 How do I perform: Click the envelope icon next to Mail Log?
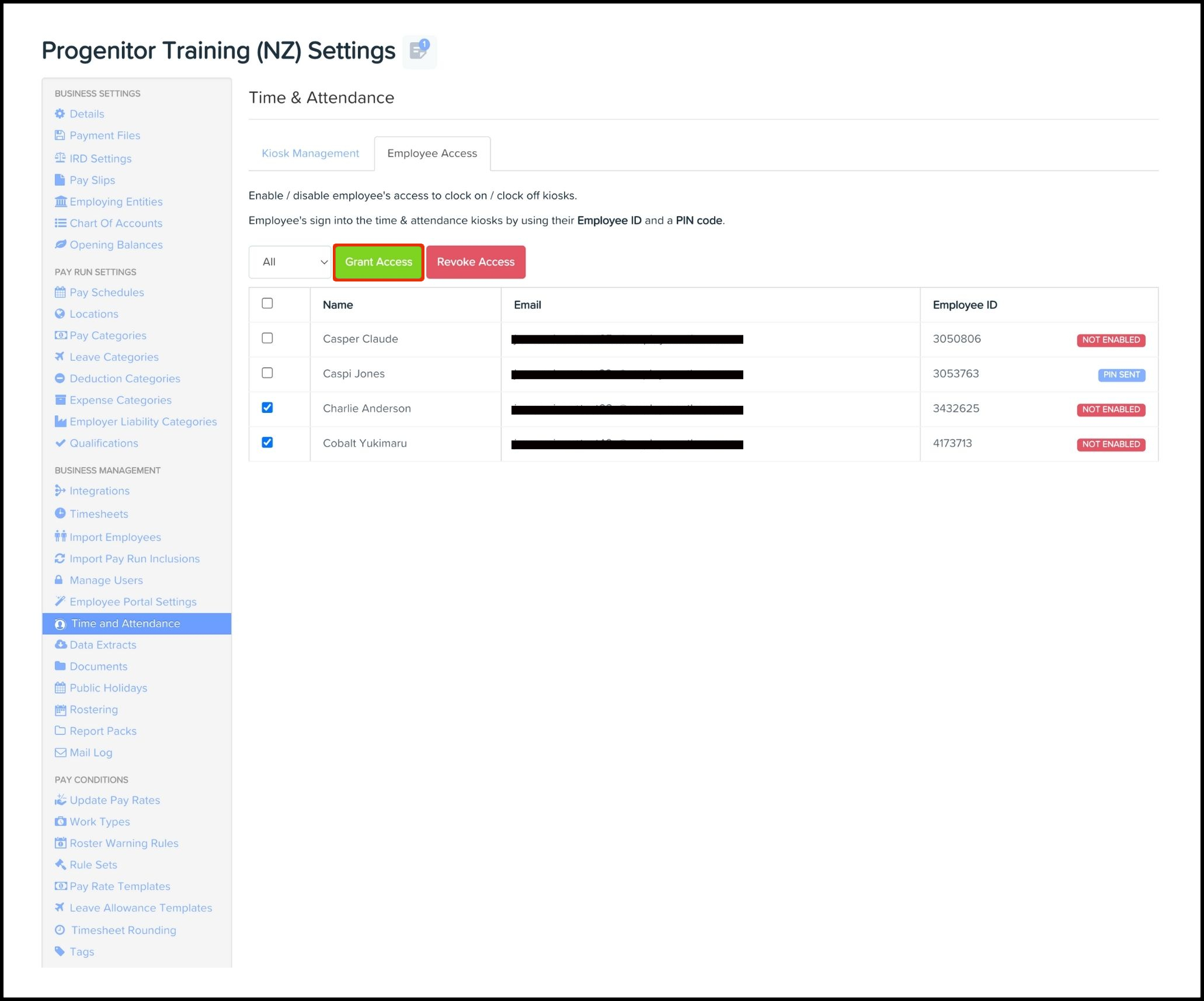click(60, 752)
